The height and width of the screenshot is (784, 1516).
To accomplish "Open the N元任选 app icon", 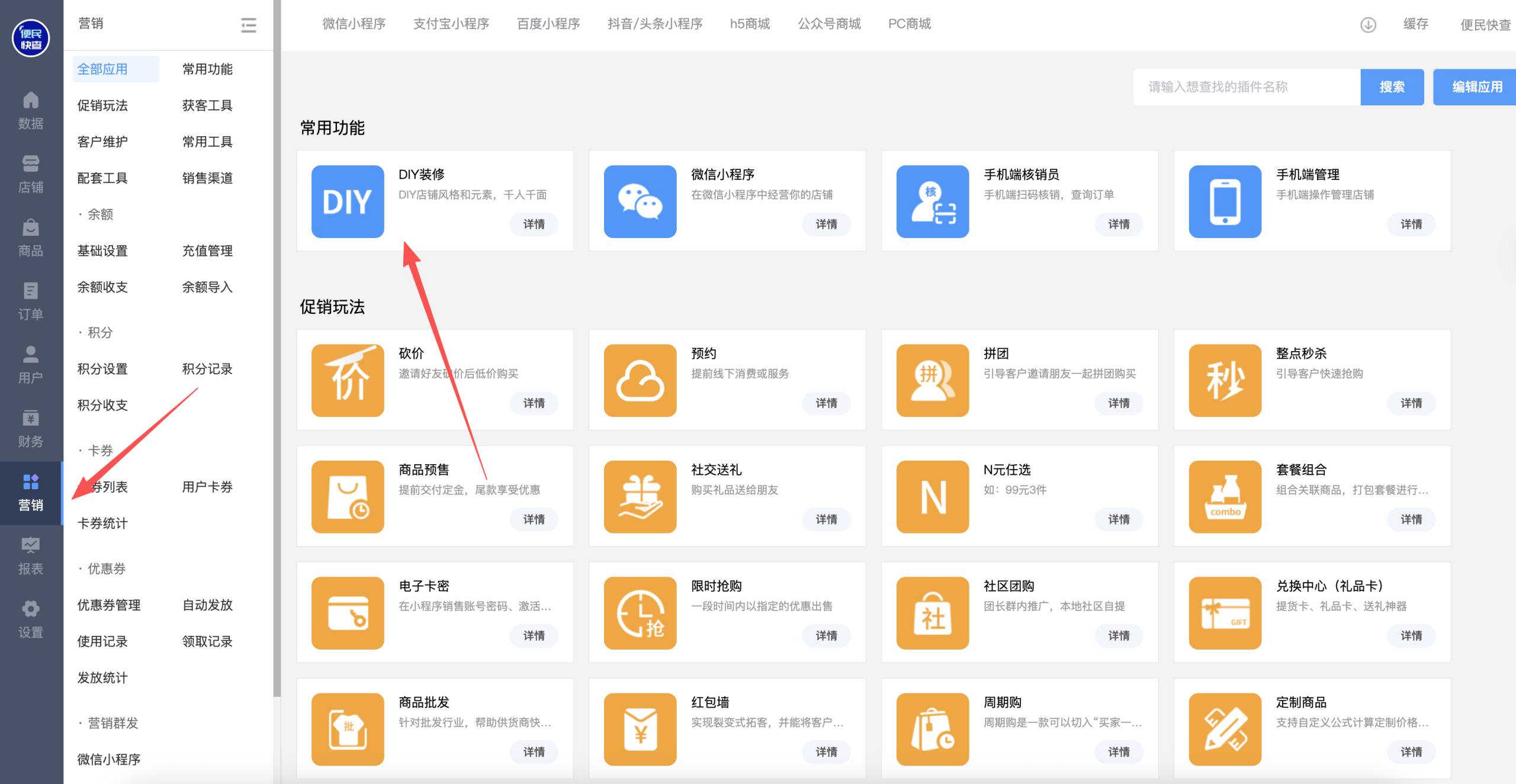I will [932, 496].
